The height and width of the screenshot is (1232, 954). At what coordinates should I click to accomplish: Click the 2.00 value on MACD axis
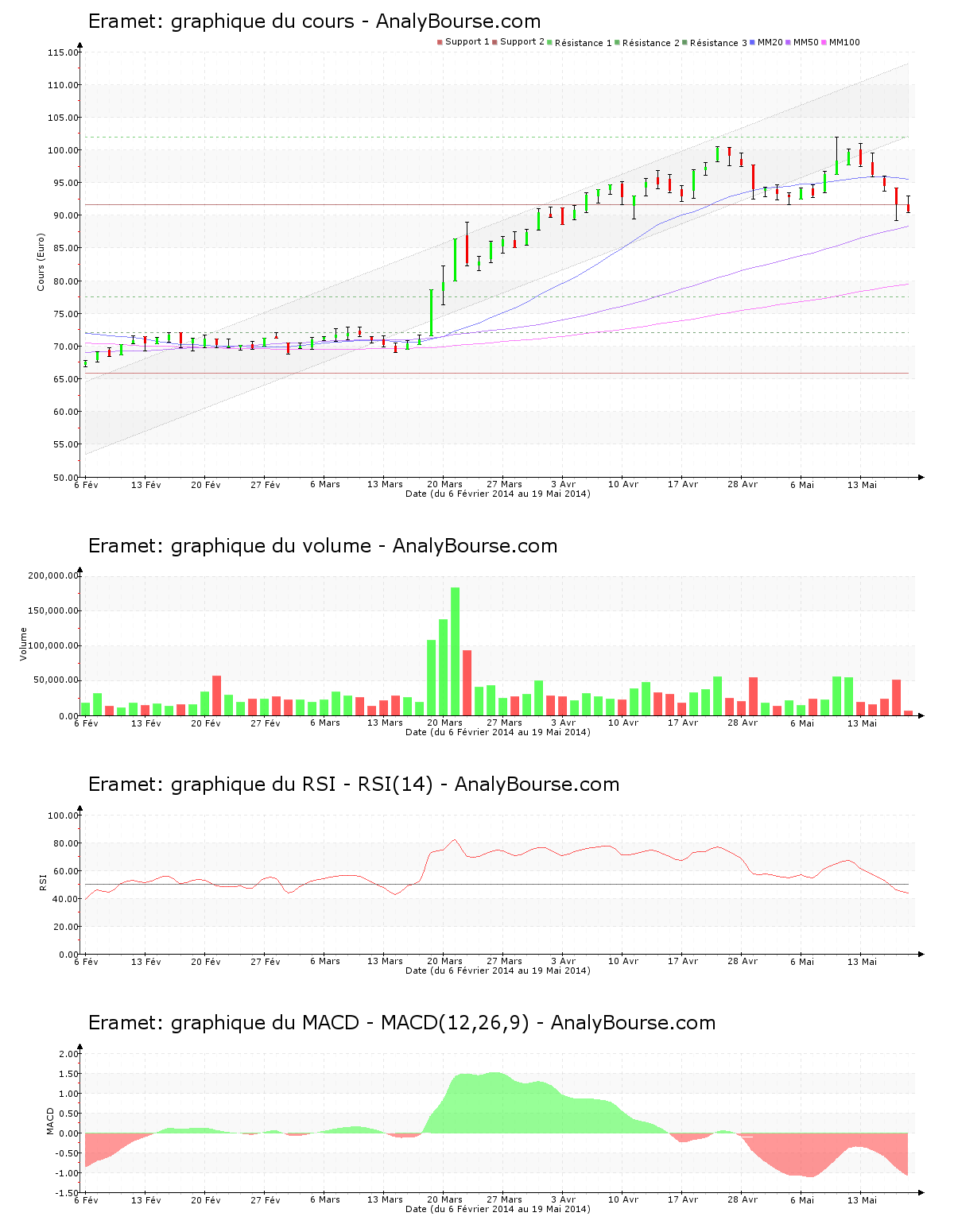pyautogui.click(x=68, y=1054)
